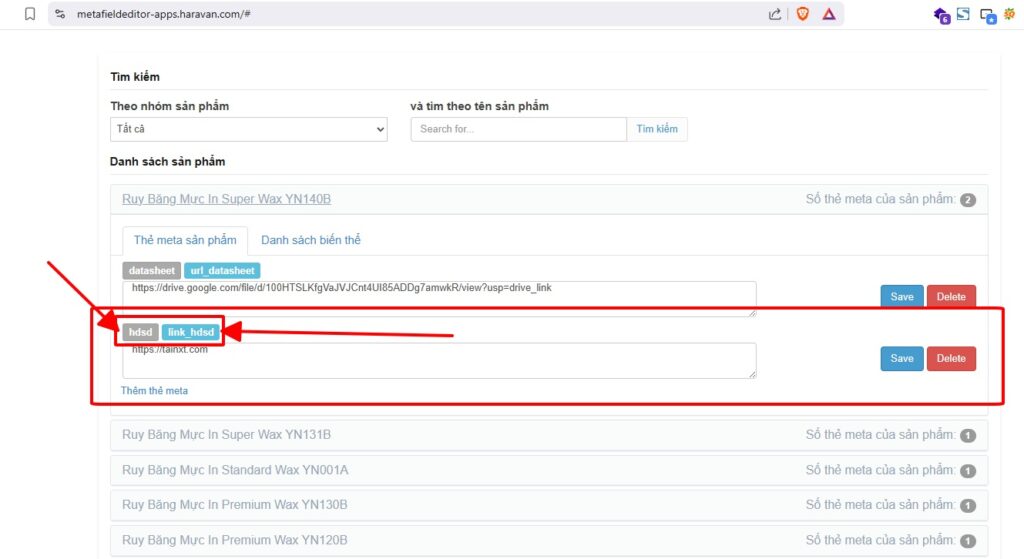Click the orange gear extension icon
This screenshot has width=1024, height=559.
pyautogui.click(x=1009, y=14)
